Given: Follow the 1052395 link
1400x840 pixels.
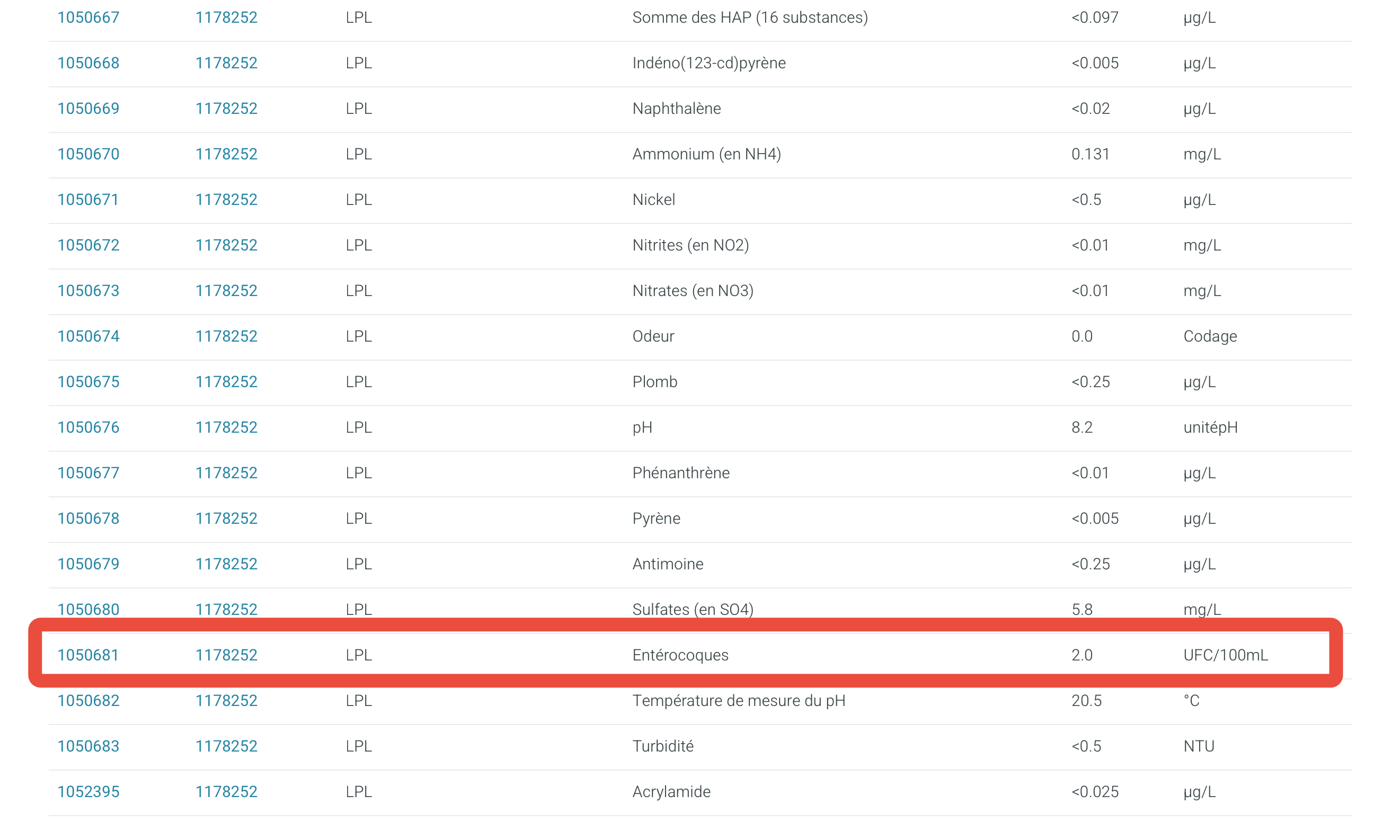Looking at the screenshot, I should pyautogui.click(x=88, y=791).
